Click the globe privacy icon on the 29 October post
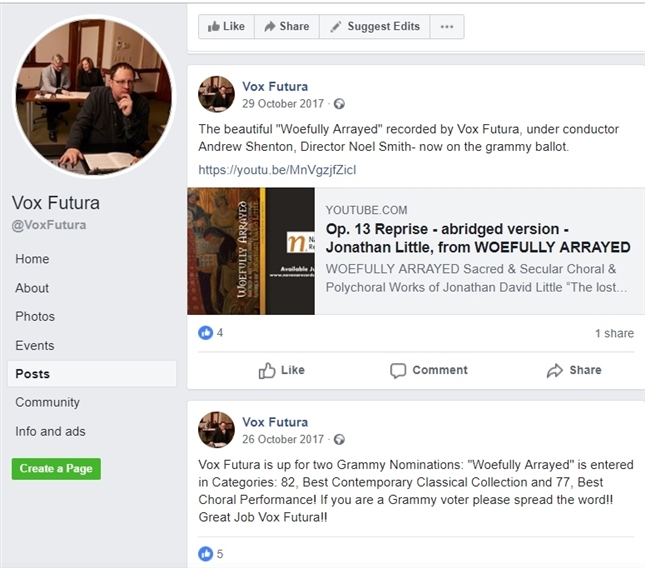The image size is (645, 568). click(x=339, y=104)
